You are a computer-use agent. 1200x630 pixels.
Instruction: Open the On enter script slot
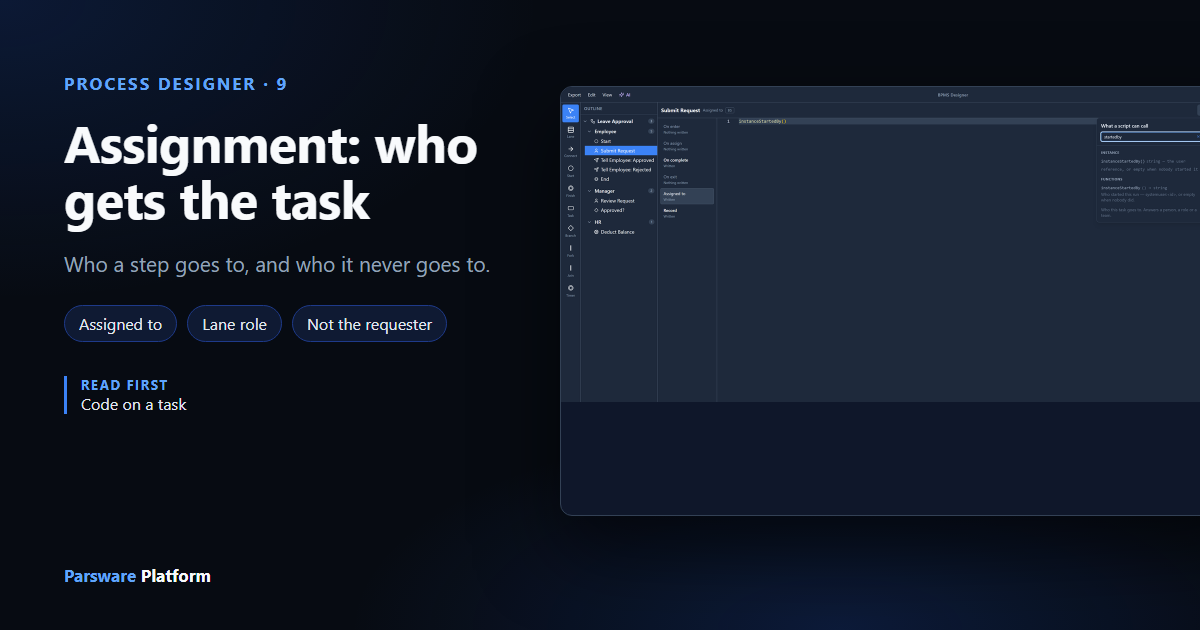(x=687, y=129)
